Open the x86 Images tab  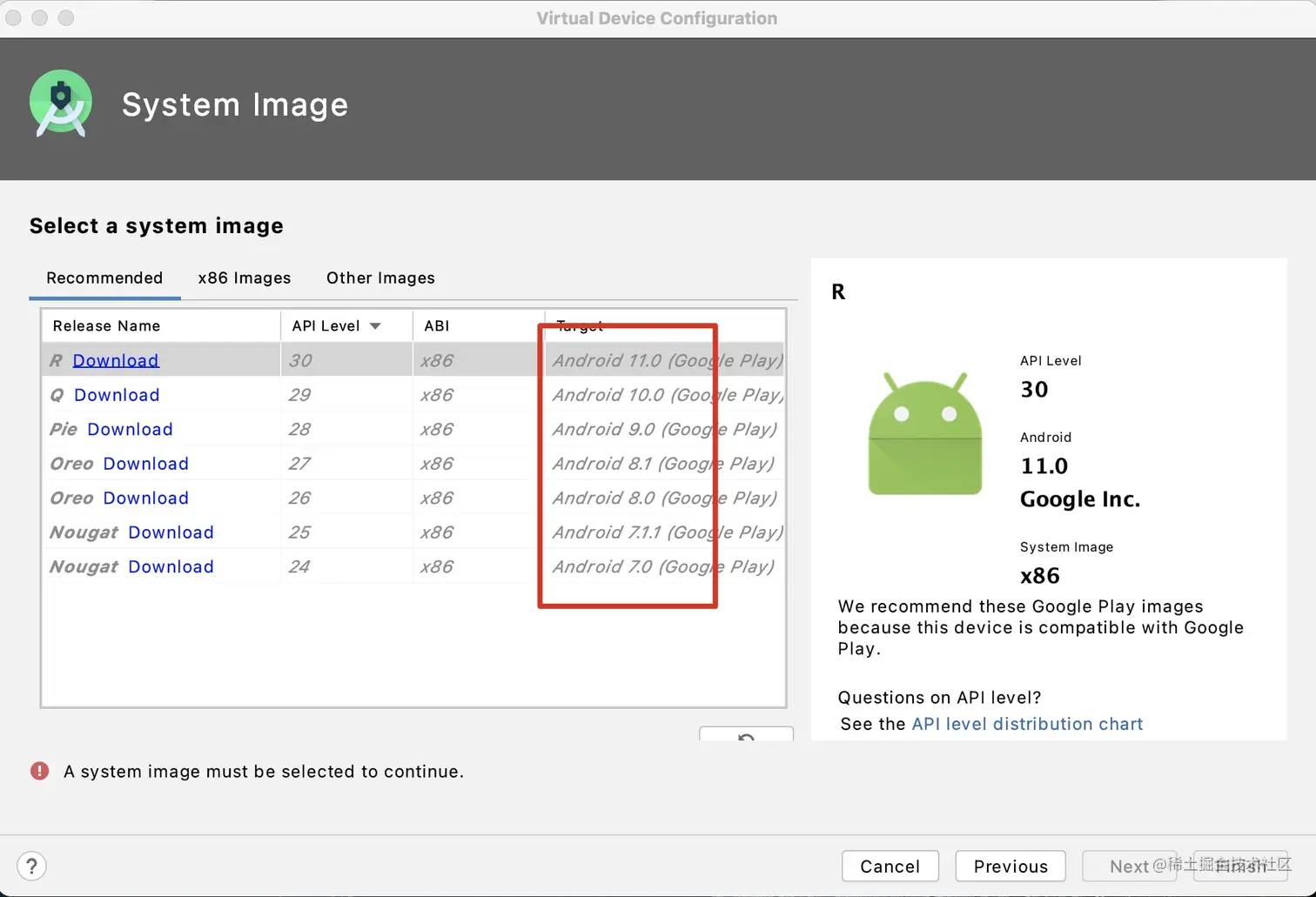pos(245,278)
